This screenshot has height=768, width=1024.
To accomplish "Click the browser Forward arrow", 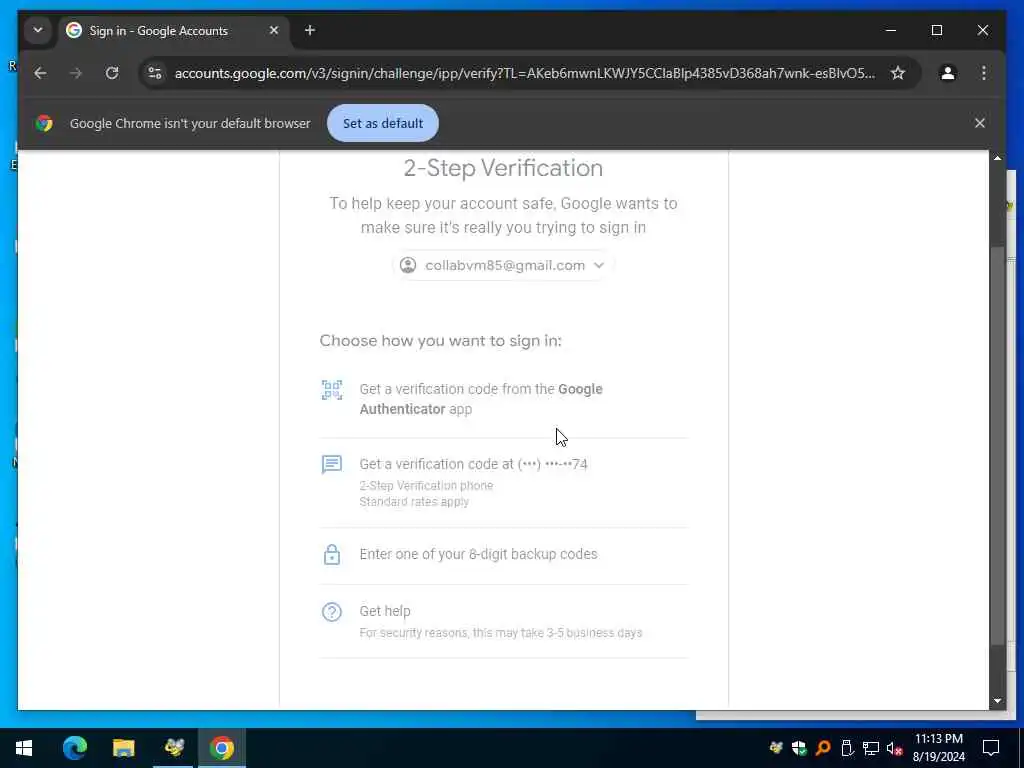I will point(76,73).
